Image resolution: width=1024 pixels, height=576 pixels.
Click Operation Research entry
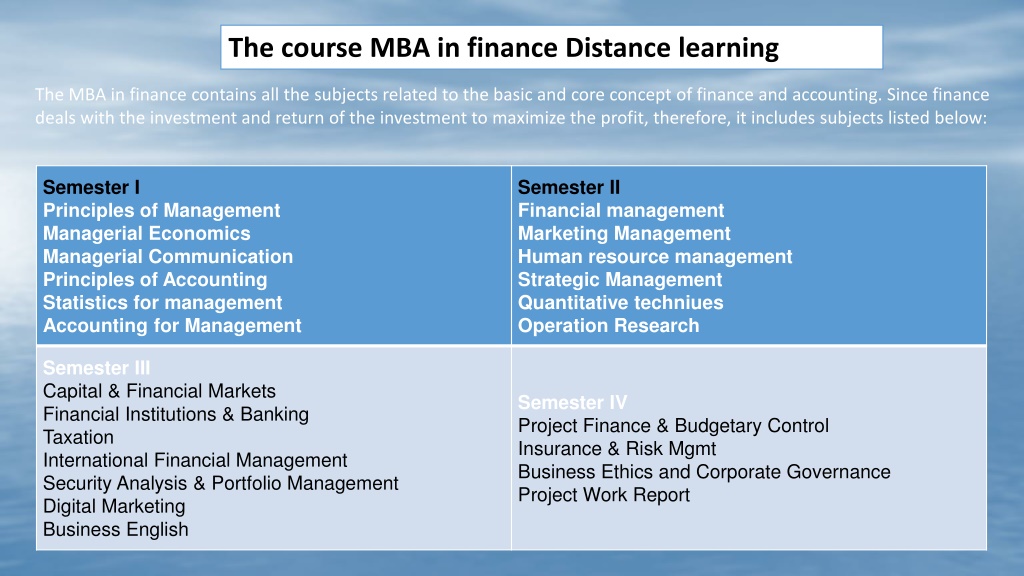pos(609,326)
